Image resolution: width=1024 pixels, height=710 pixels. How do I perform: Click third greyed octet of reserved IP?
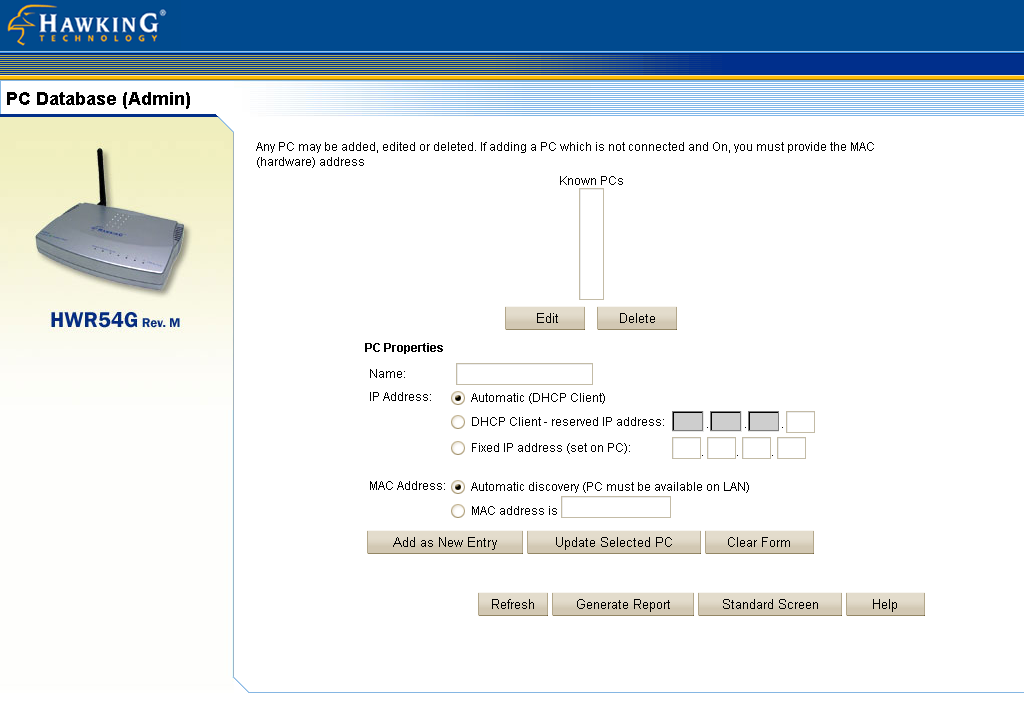point(763,421)
